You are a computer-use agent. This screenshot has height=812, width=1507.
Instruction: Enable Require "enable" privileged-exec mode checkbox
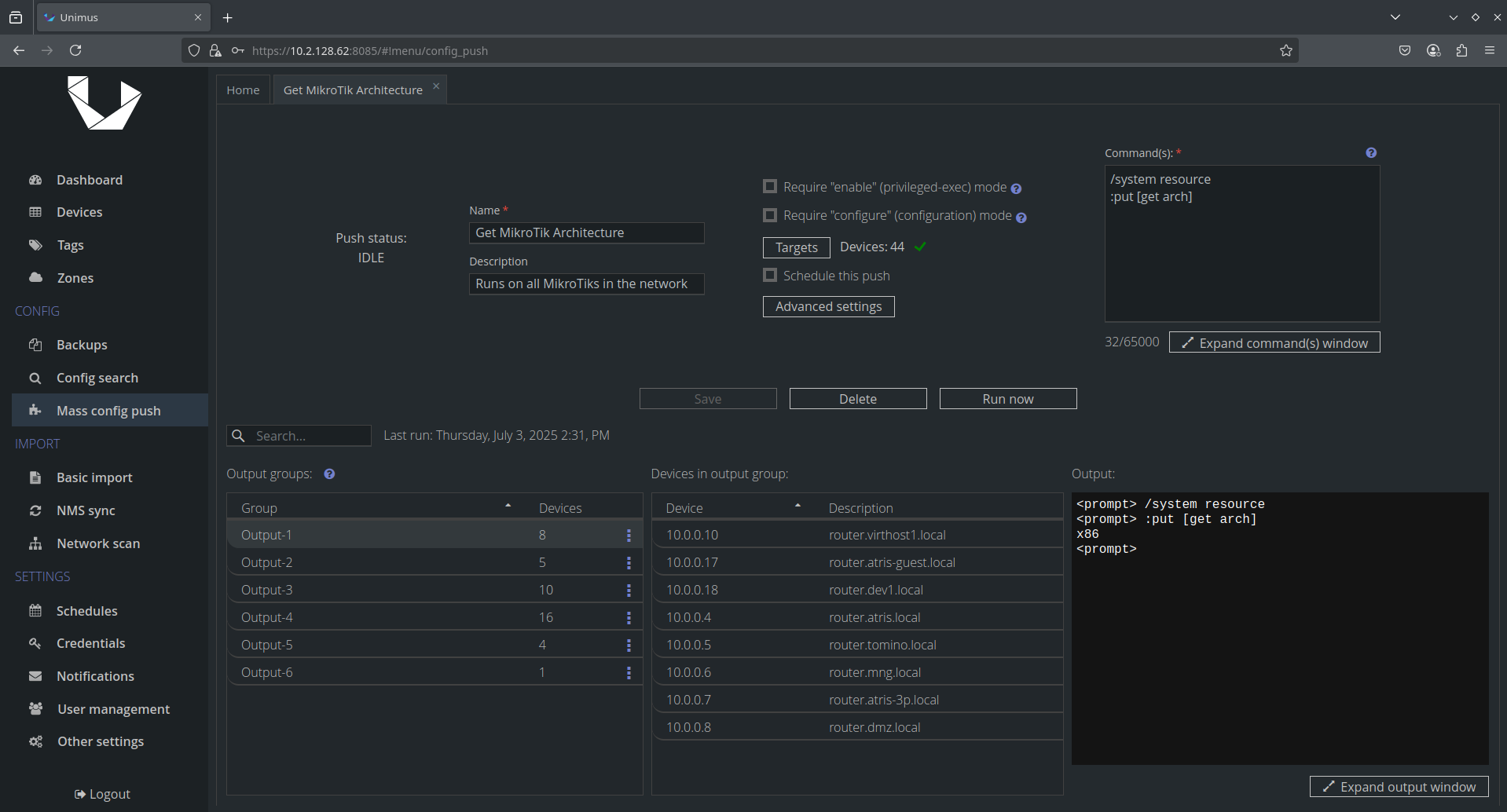(770, 187)
